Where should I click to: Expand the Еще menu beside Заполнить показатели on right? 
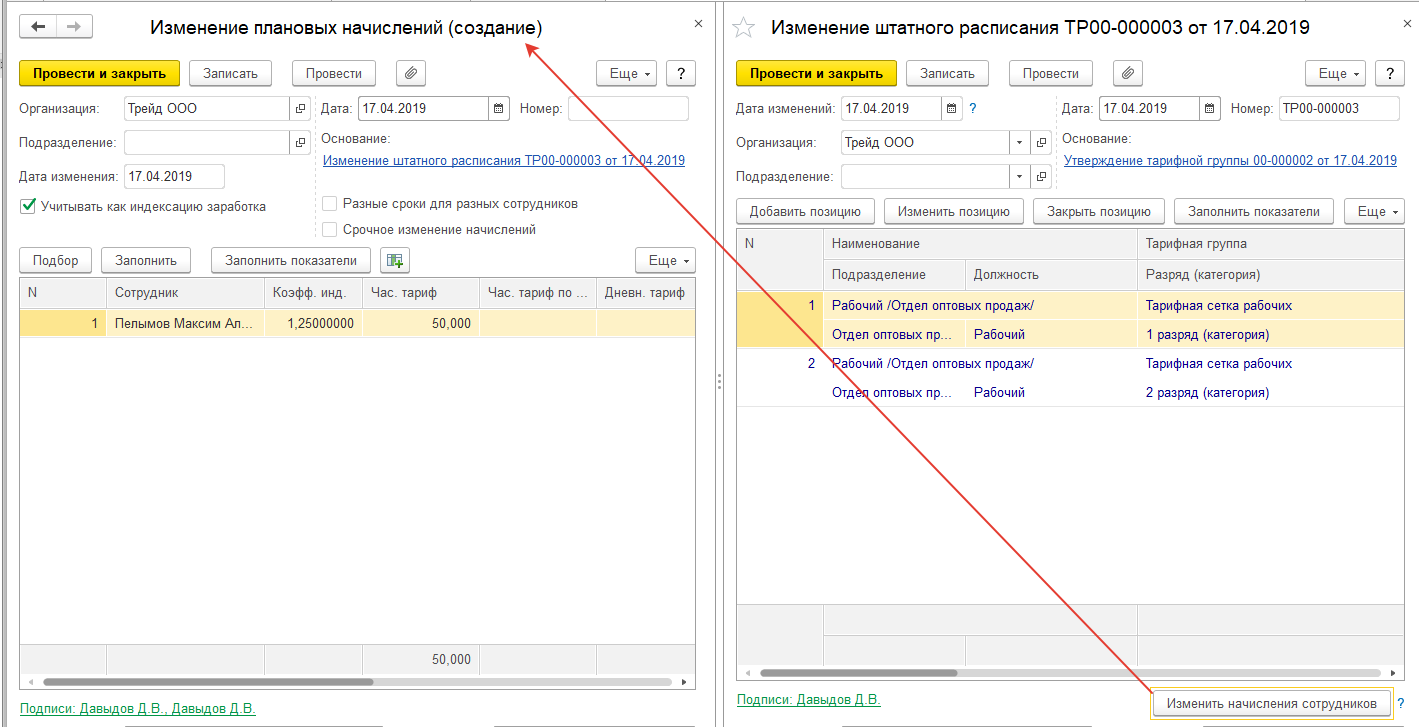tap(1374, 211)
